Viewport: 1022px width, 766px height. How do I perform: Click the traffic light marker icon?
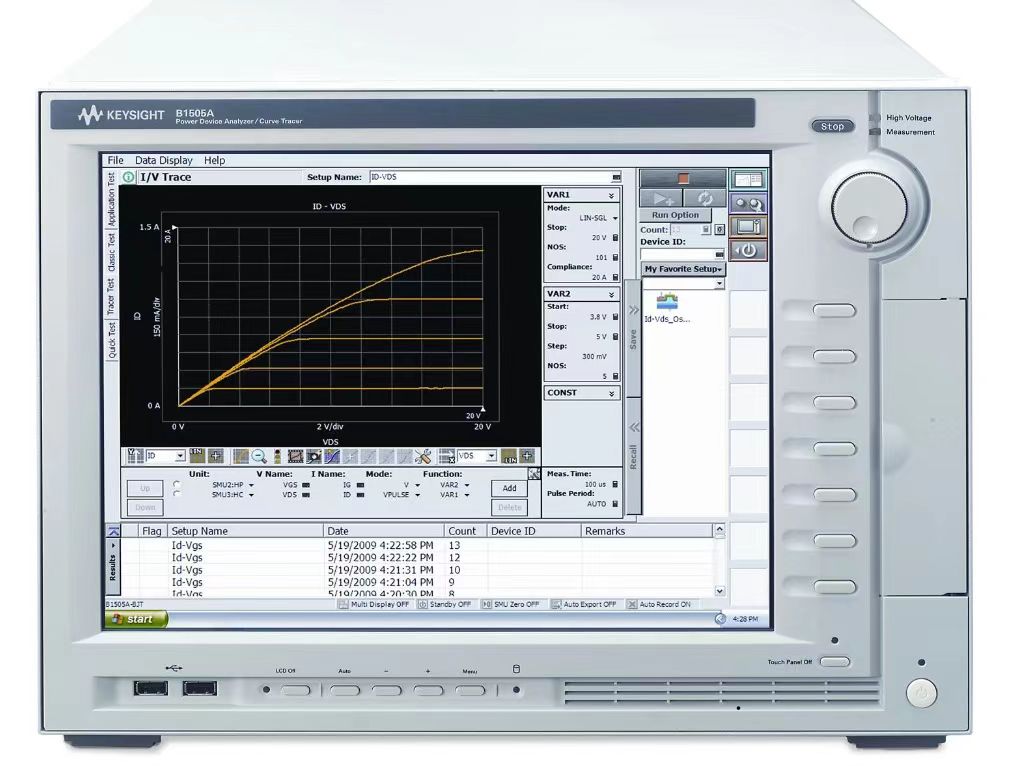pos(277,456)
